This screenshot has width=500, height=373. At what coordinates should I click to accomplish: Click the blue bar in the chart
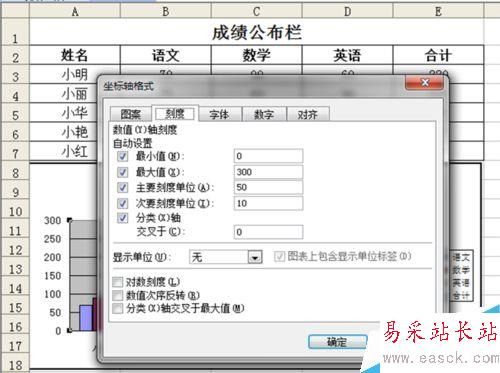(x=86, y=318)
